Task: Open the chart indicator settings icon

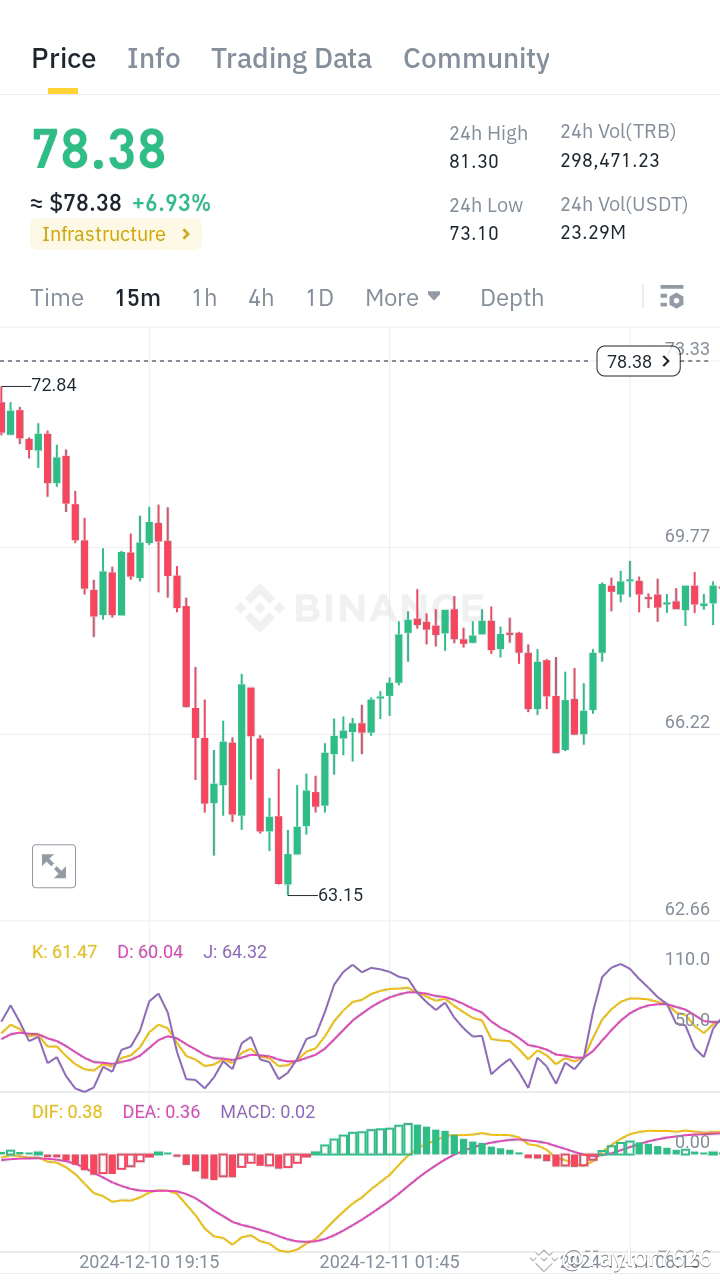Action: coord(672,296)
